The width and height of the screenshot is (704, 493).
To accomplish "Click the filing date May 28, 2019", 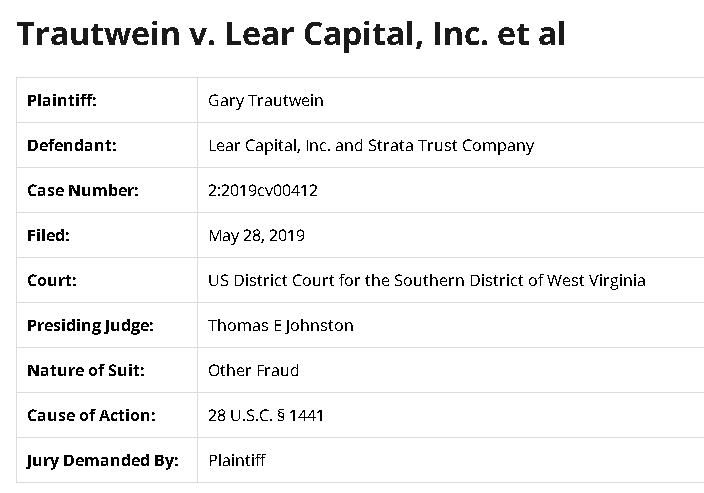I will (x=256, y=235).
